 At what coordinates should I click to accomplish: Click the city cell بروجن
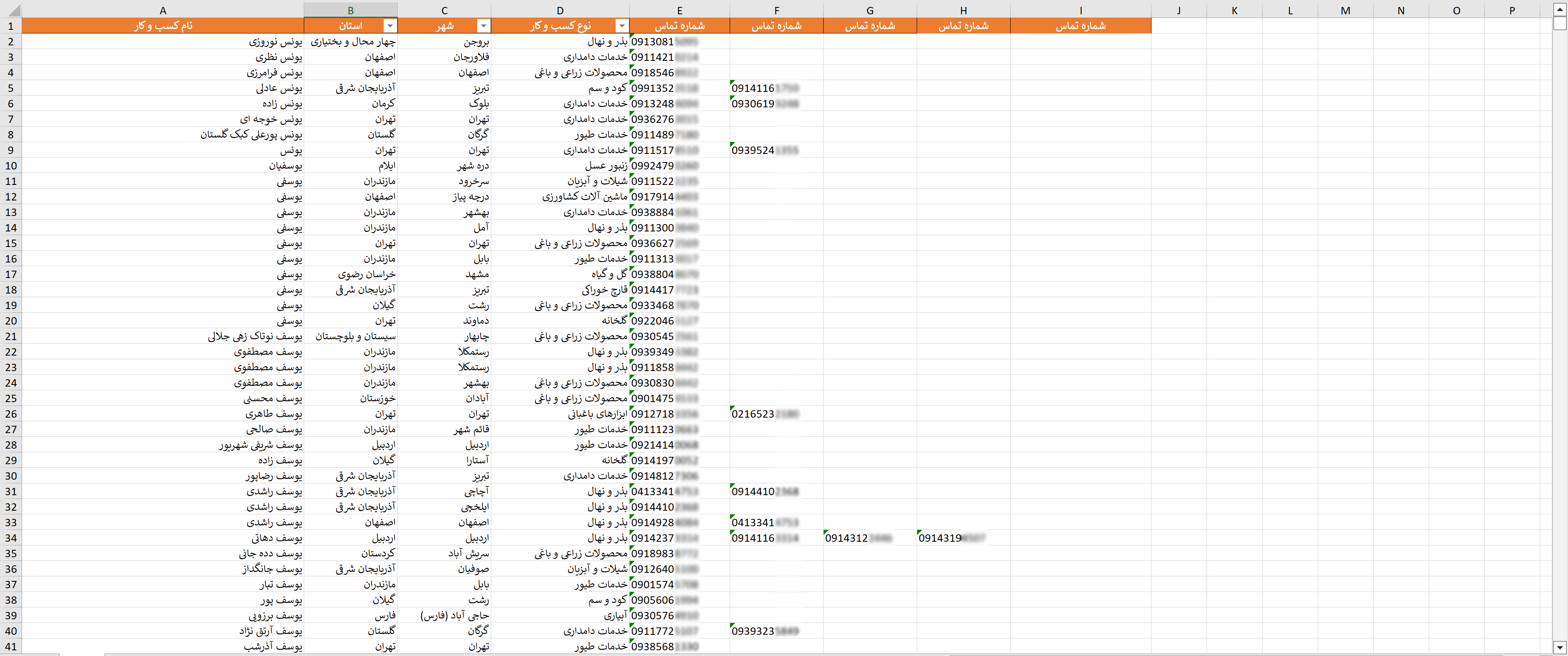[x=444, y=41]
